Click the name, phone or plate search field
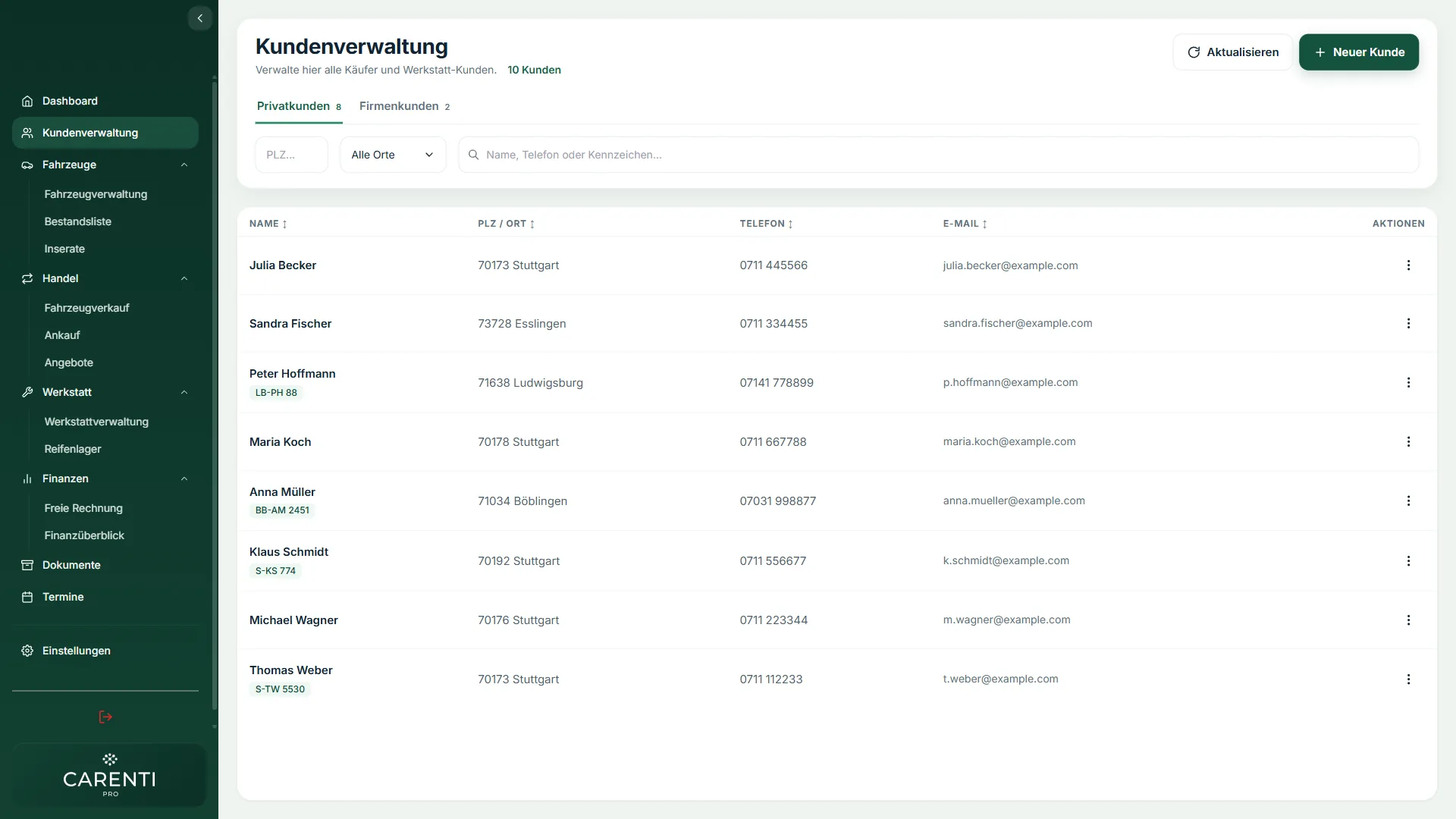The height and width of the screenshot is (819, 1456). (x=939, y=155)
